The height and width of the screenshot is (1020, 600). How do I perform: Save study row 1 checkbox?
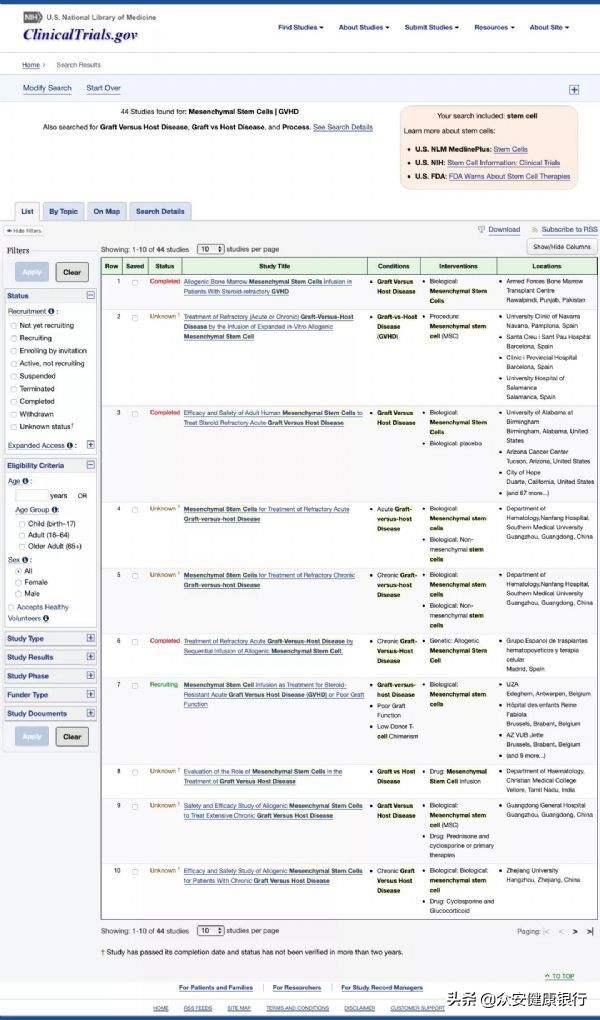point(135,282)
